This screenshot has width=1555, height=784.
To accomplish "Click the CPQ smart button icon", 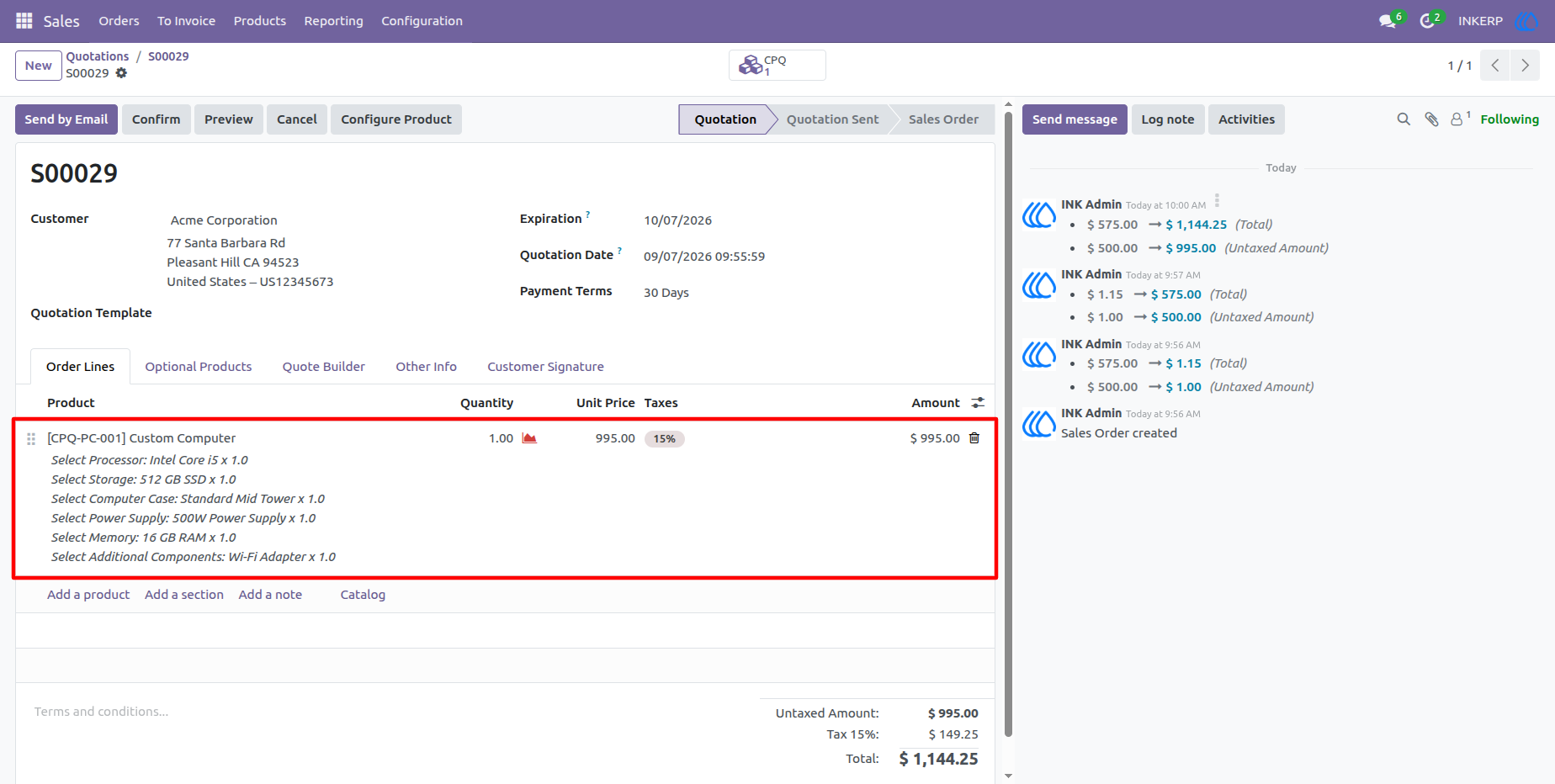I will [x=750, y=65].
